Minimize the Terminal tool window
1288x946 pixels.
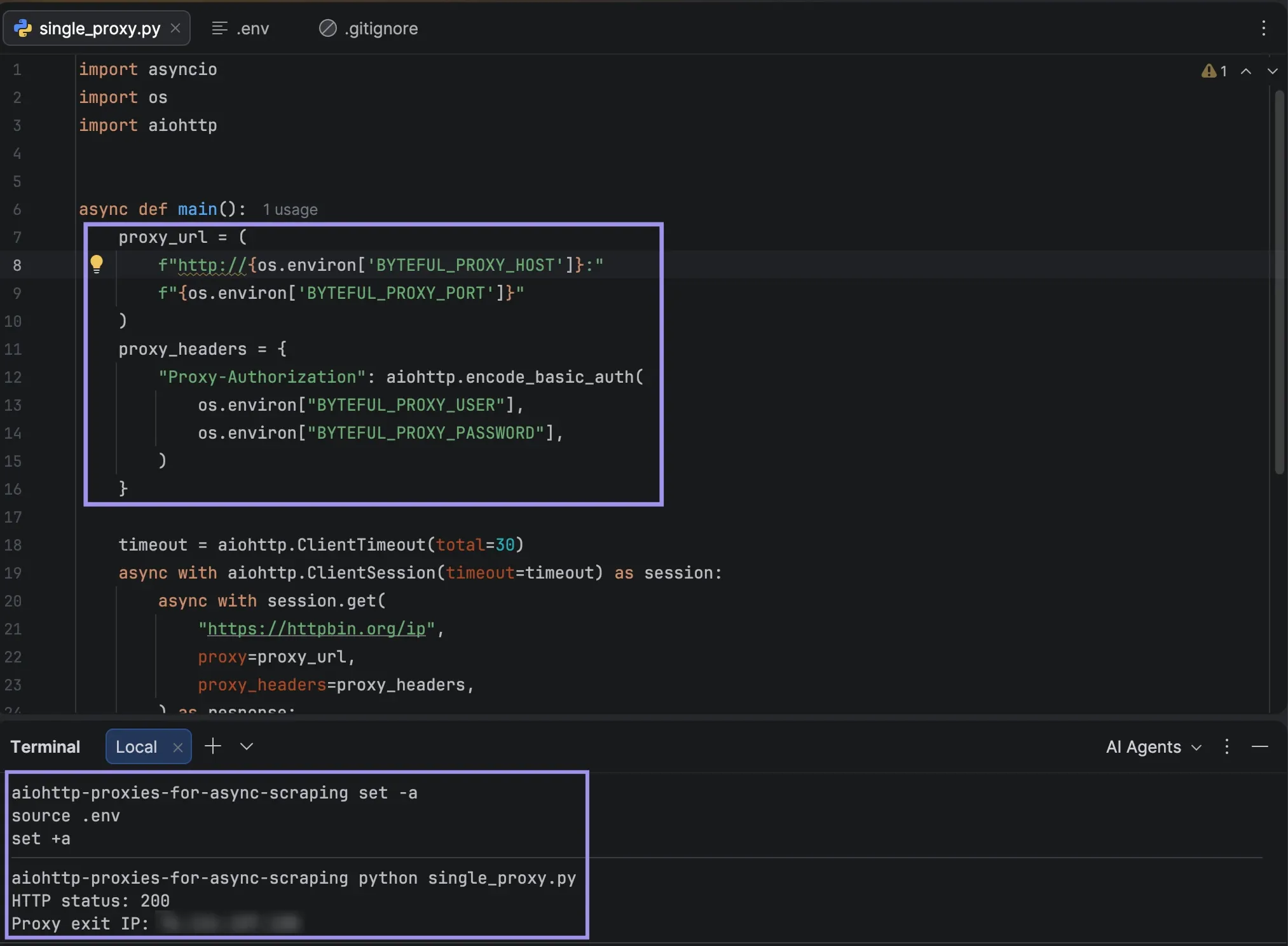pos(1260,746)
